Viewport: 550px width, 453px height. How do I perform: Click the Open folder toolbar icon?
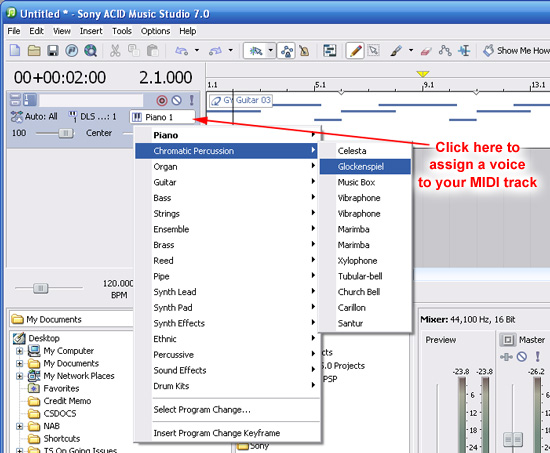(34, 51)
